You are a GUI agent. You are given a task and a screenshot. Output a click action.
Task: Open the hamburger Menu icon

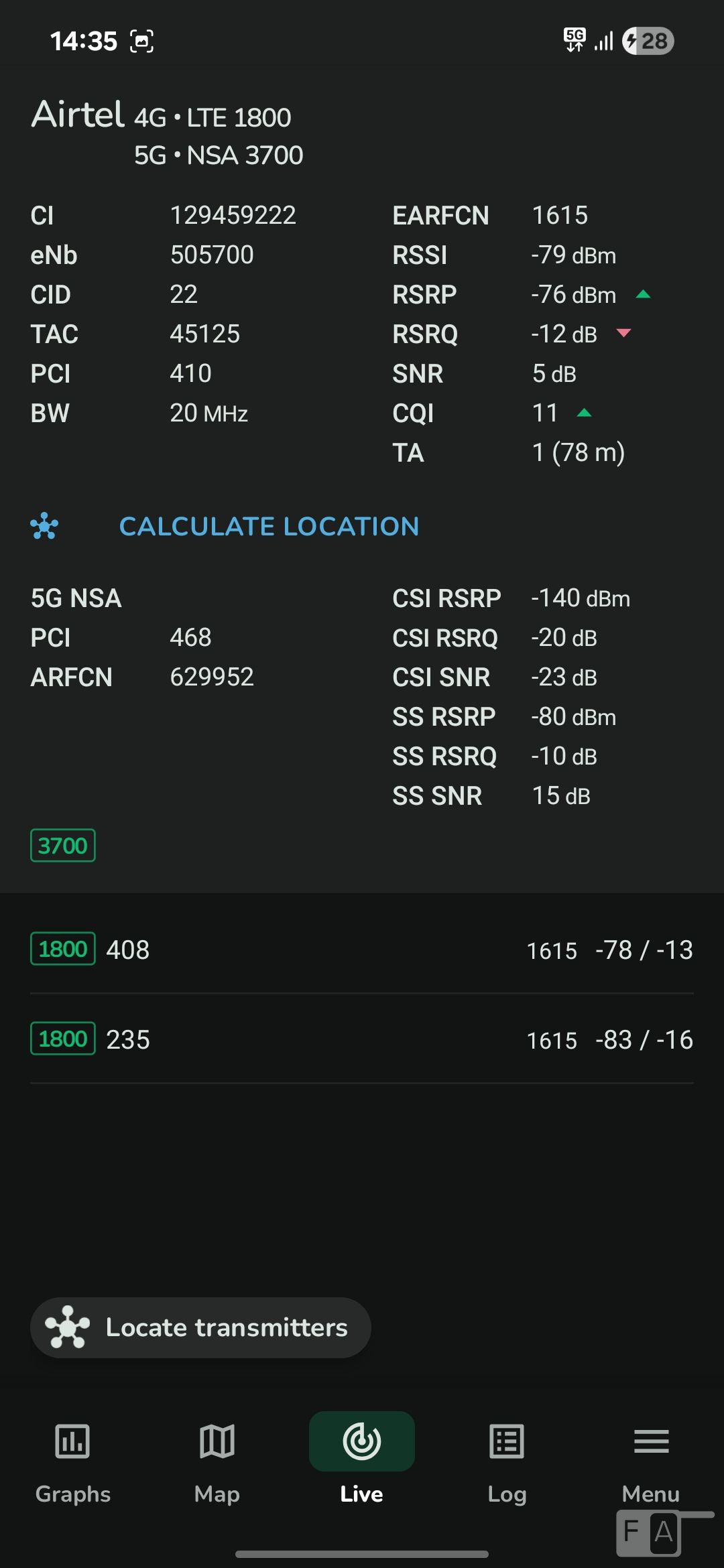651,1441
